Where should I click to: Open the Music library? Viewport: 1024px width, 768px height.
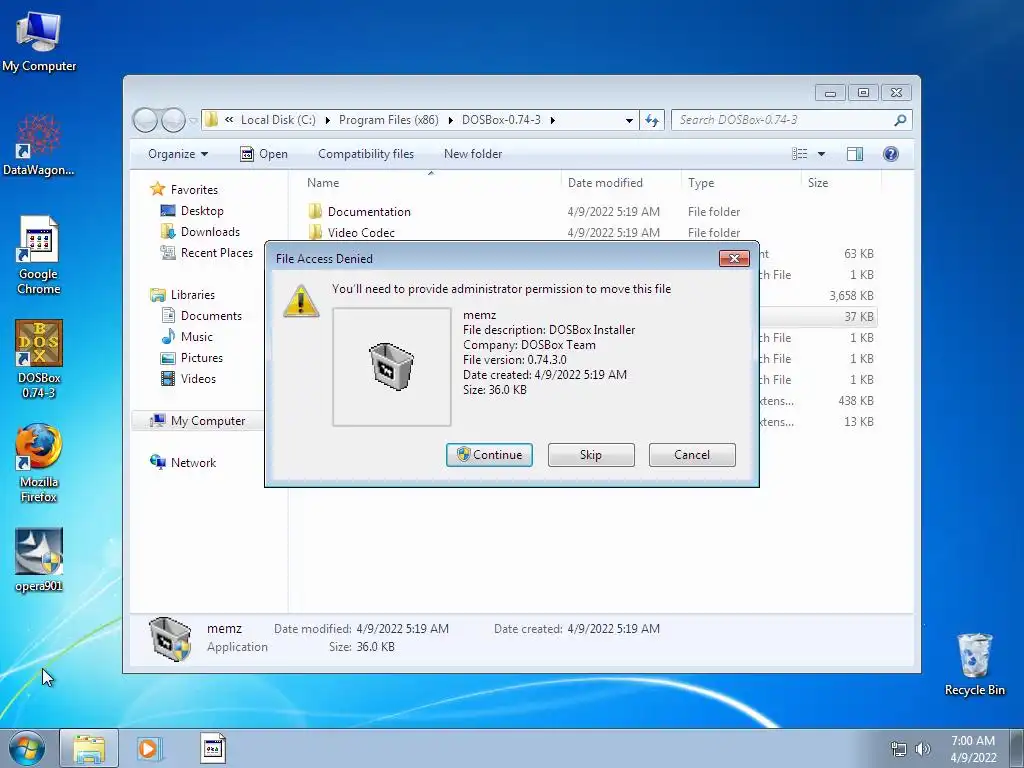pos(187,336)
